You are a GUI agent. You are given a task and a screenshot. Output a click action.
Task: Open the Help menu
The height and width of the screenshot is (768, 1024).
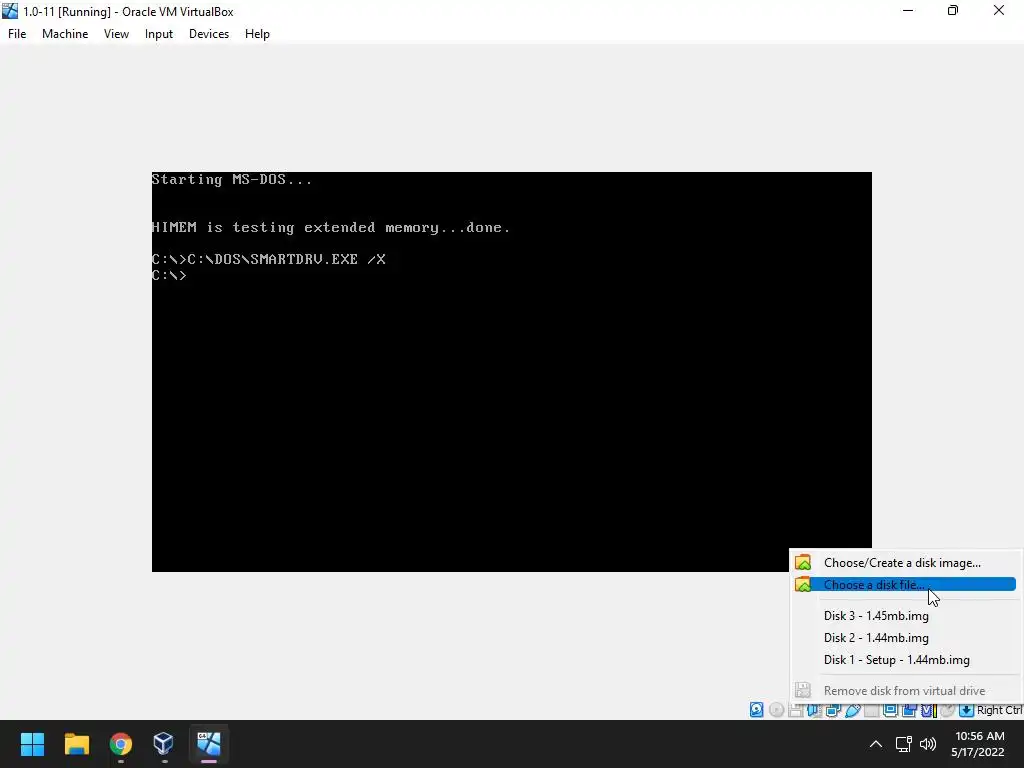pos(257,34)
